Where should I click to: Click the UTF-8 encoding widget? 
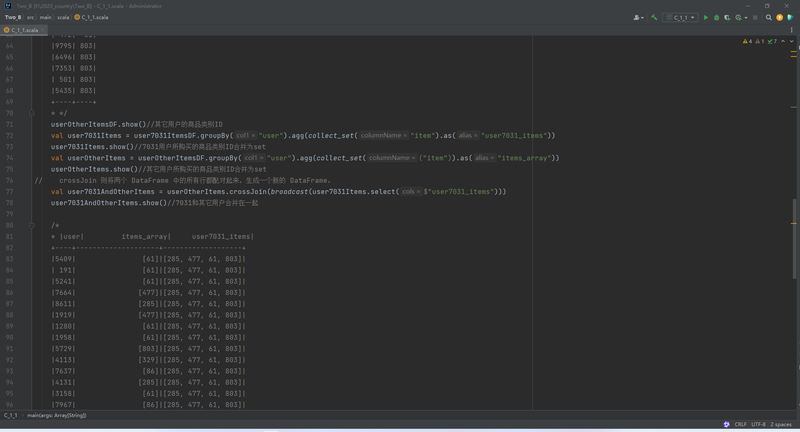[758, 424]
